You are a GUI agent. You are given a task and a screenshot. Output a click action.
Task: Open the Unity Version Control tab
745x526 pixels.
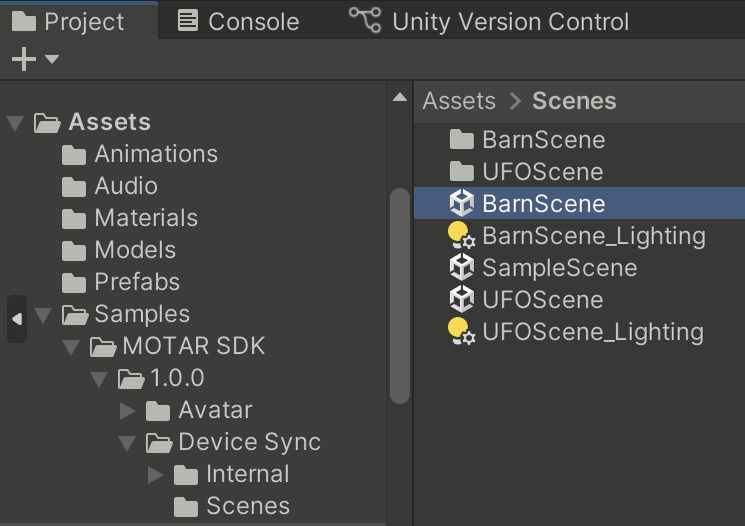click(490, 21)
